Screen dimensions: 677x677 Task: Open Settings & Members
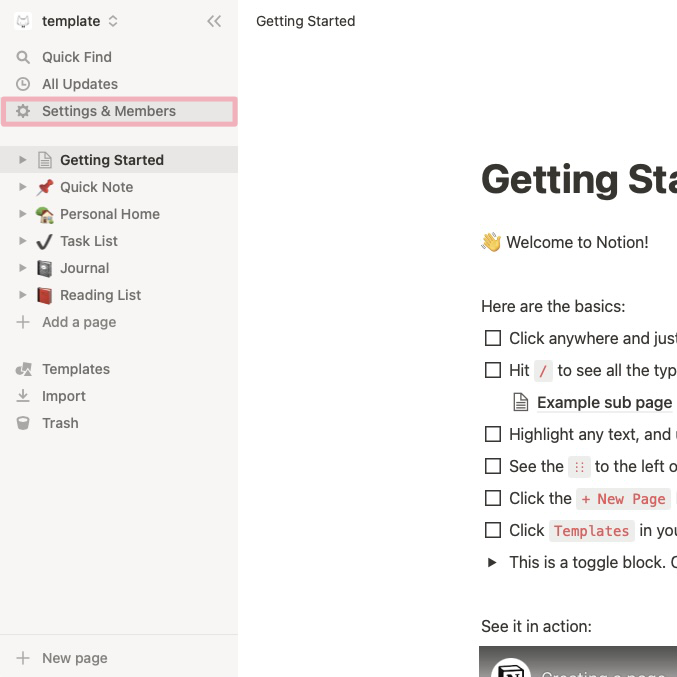(119, 111)
